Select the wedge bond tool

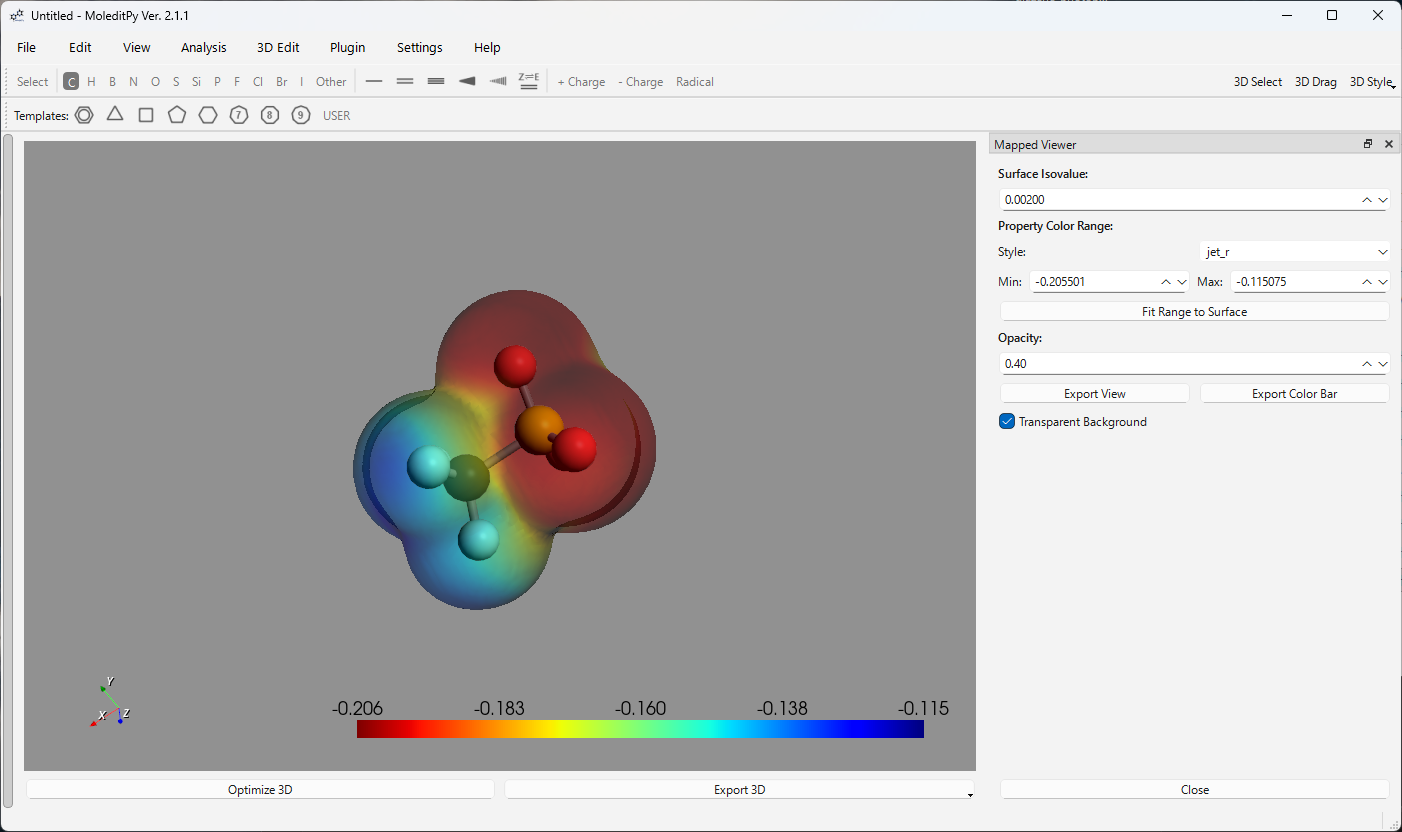point(467,81)
